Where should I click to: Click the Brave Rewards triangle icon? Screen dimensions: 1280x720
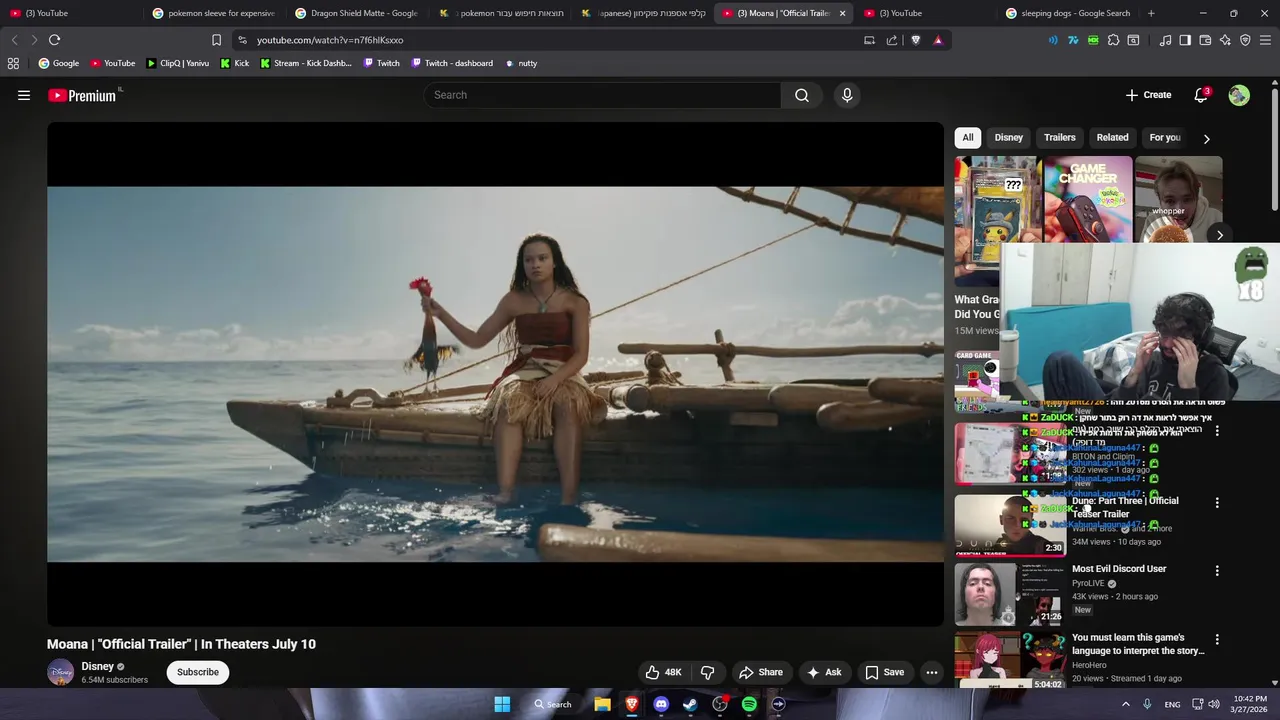click(x=938, y=40)
